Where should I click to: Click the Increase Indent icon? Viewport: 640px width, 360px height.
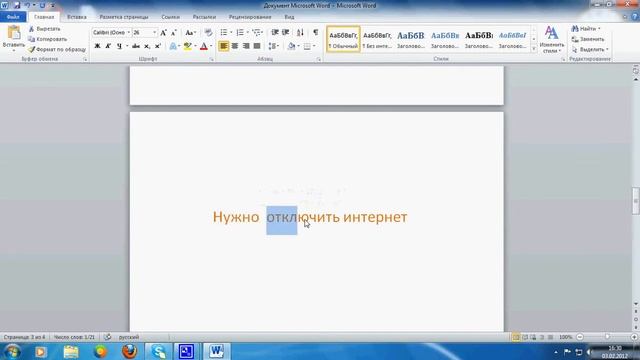(x=286, y=32)
